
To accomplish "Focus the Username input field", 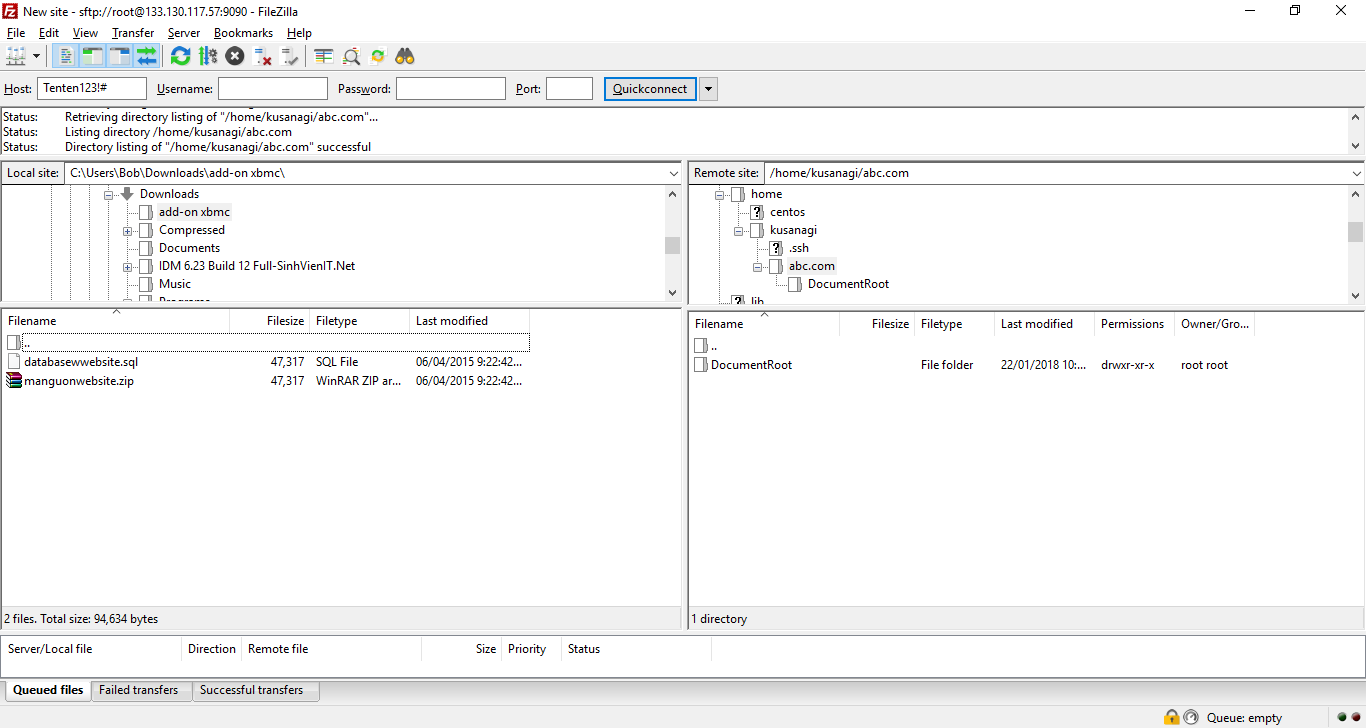I will [273, 89].
